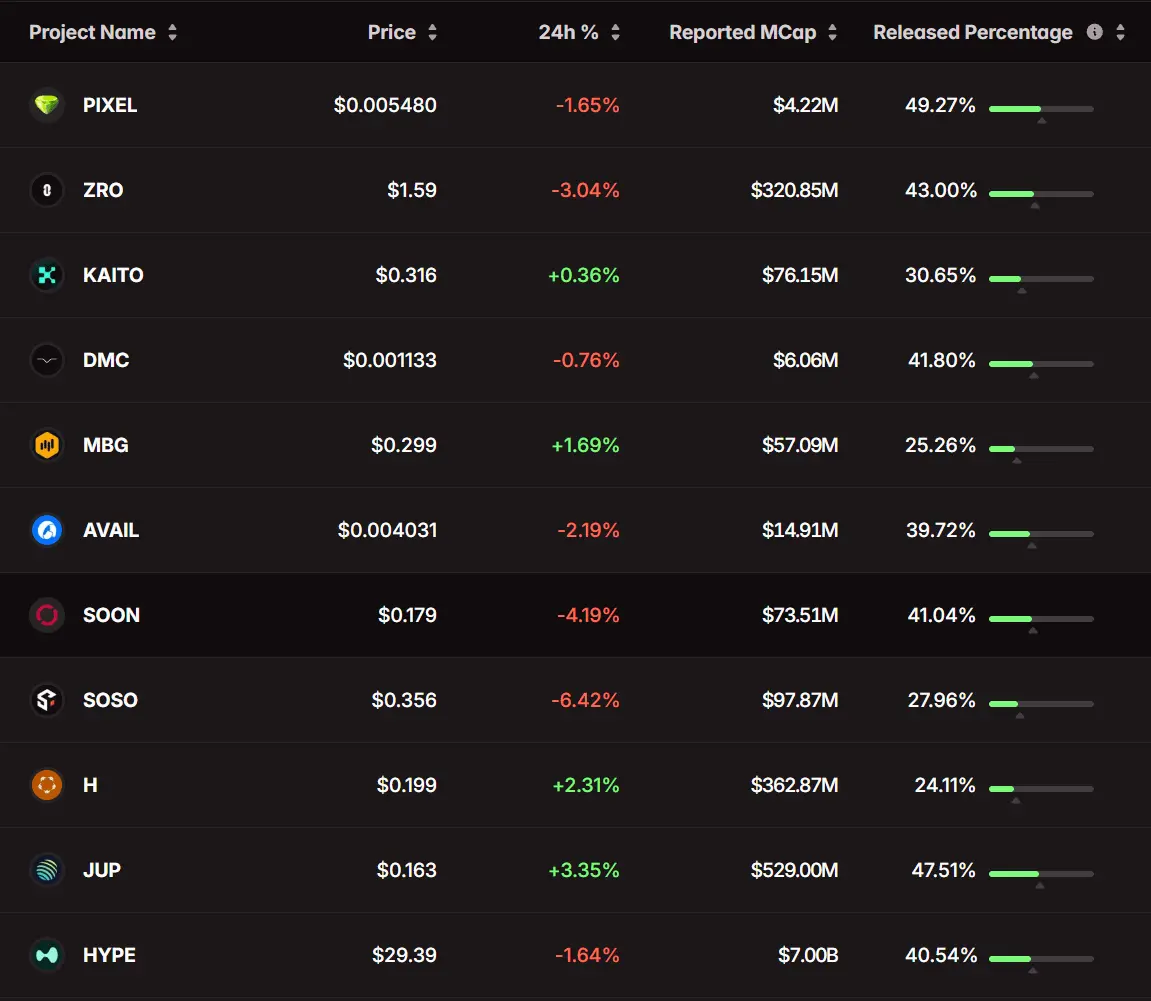Select the ZRO reported market cap value
The height and width of the screenshot is (1001, 1151).
[x=794, y=190]
